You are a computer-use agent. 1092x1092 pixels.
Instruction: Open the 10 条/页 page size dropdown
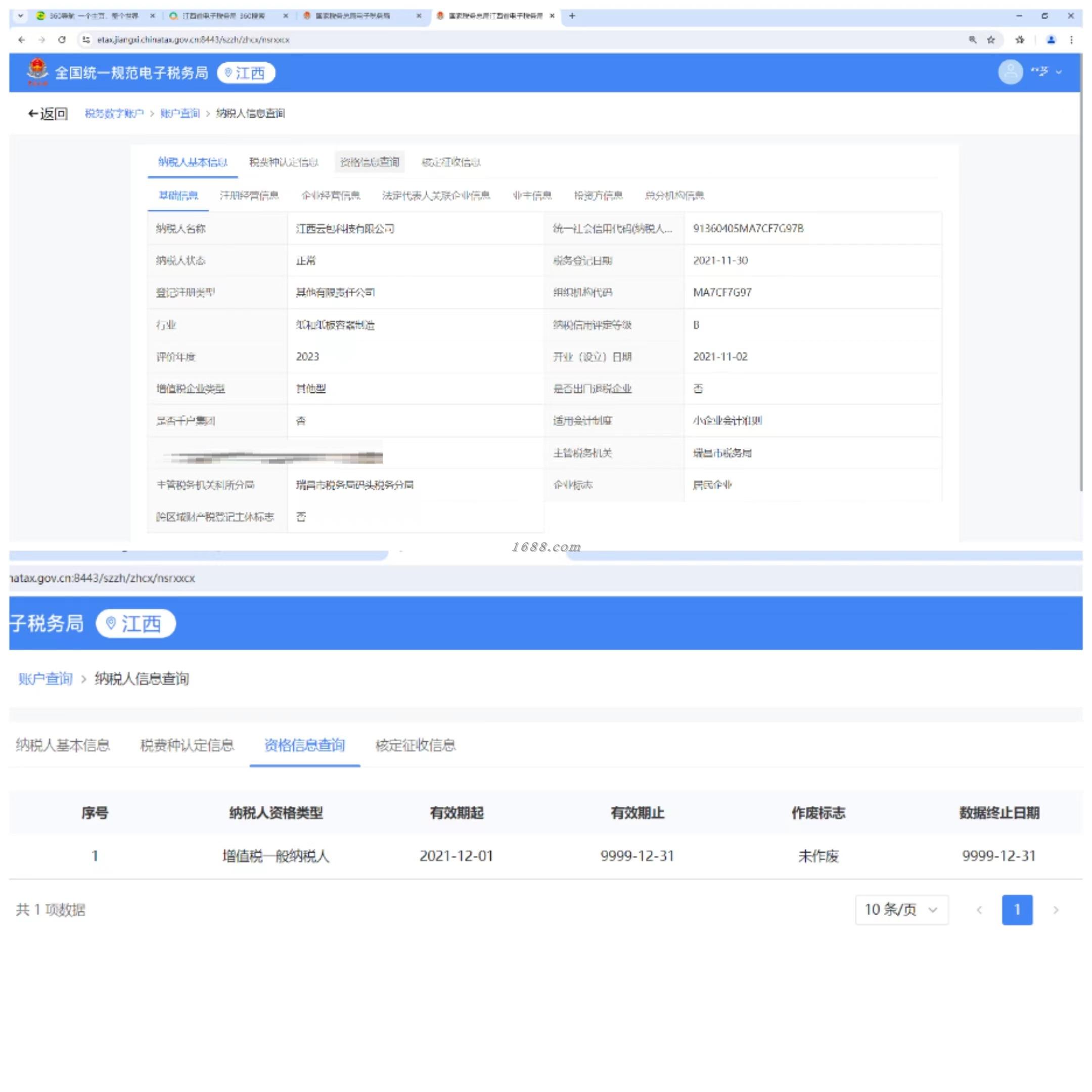click(x=901, y=909)
